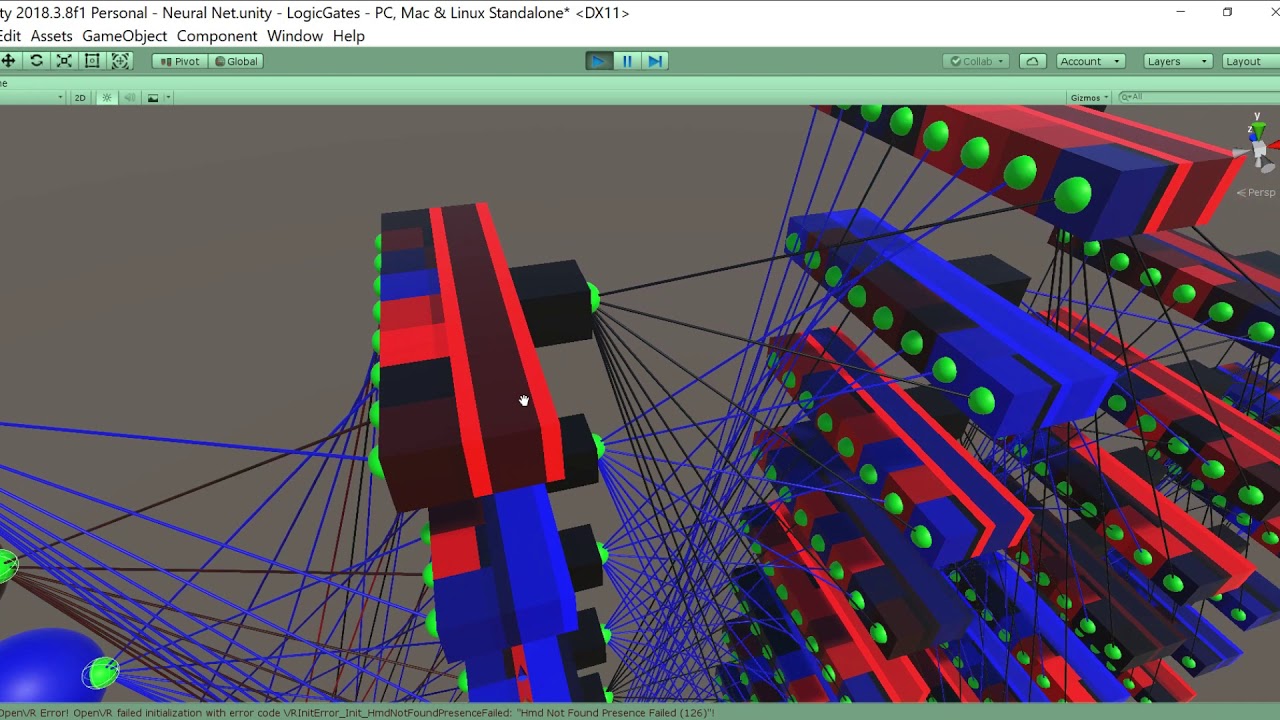Switch Global/Local handle rotation
Screen dimensions: 1280x720
coord(236,61)
